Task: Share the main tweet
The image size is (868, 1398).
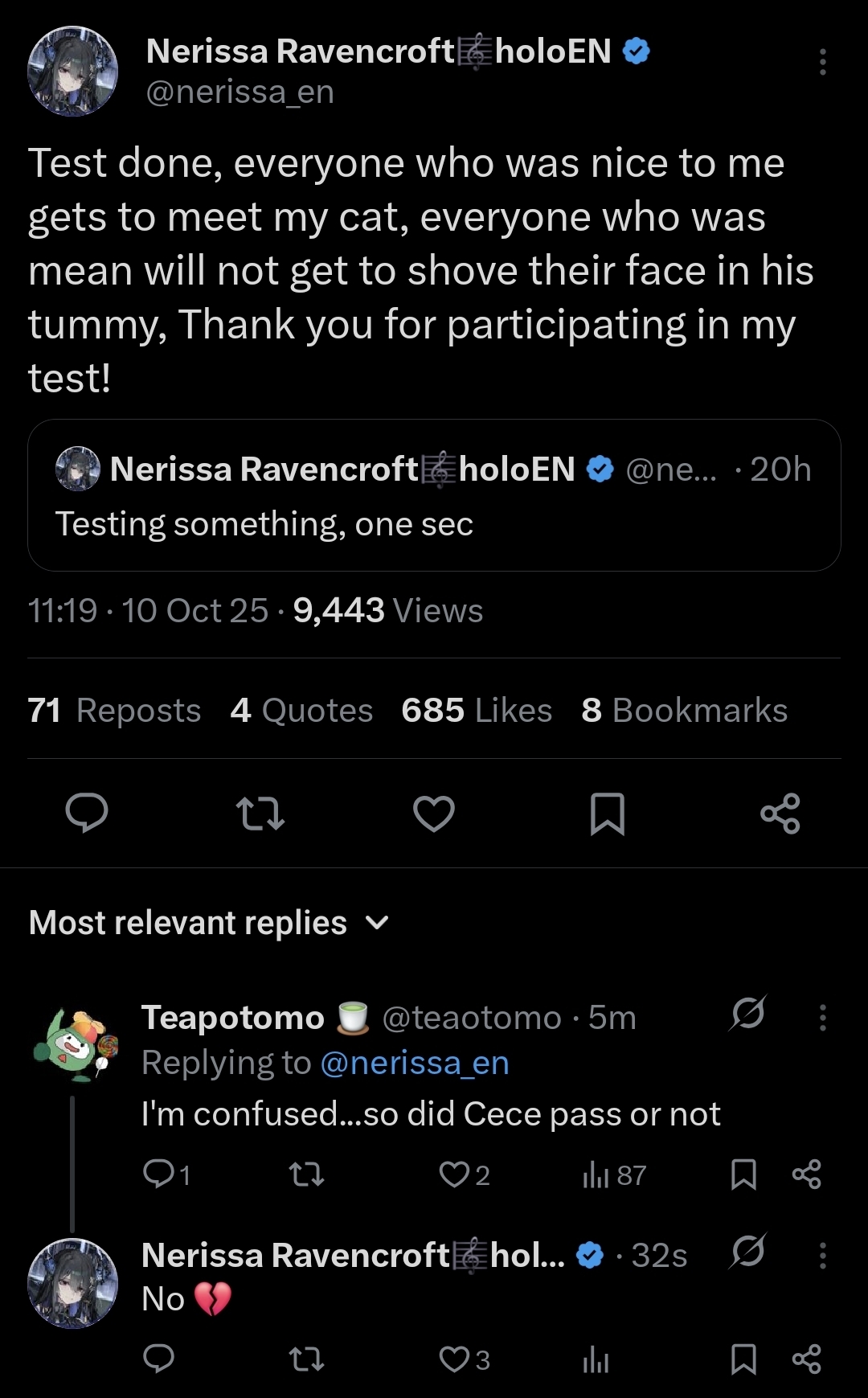Action: coord(780,813)
